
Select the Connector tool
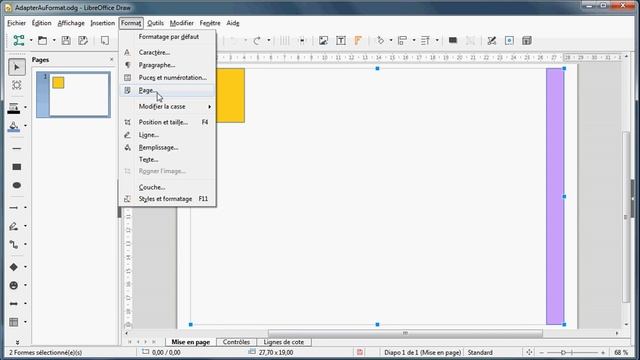pyautogui.click(x=13, y=244)
